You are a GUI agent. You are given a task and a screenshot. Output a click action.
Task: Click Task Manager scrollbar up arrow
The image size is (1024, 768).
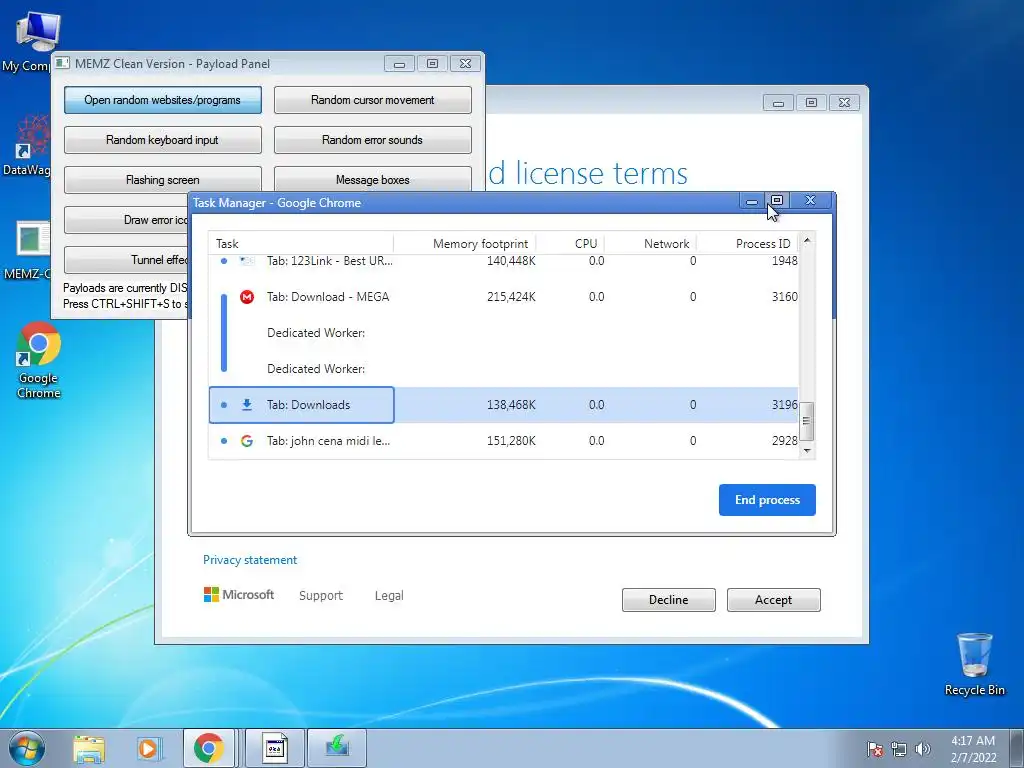807,241
